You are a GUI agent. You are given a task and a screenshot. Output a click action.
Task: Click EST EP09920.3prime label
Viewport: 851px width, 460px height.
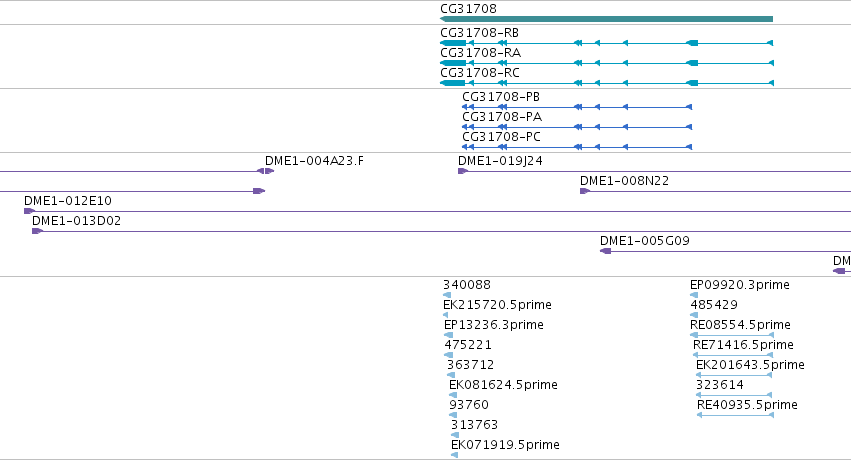pyautogui.click(x=740, y=285)
